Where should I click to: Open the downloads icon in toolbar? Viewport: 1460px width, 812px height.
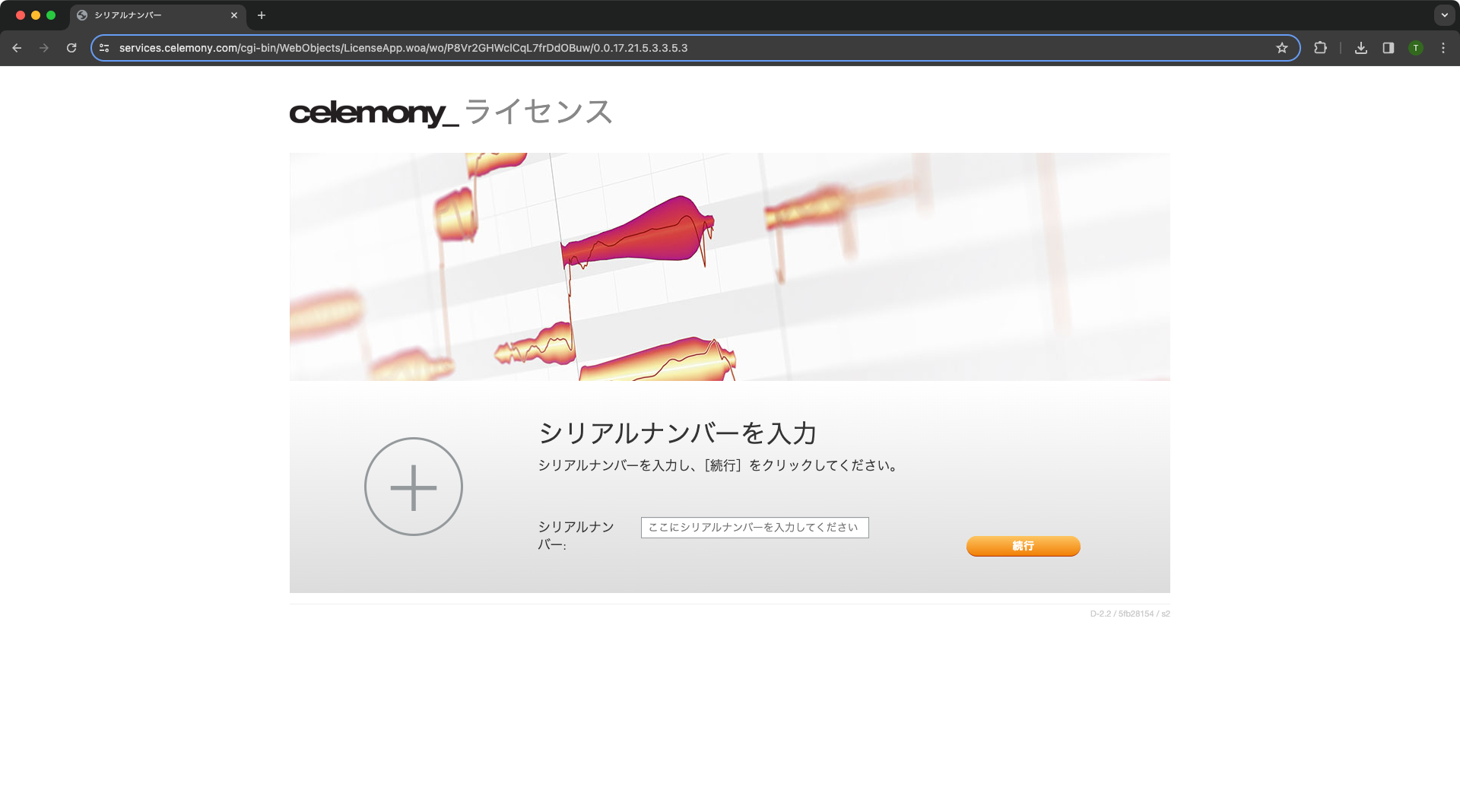tap(1361, 48)
